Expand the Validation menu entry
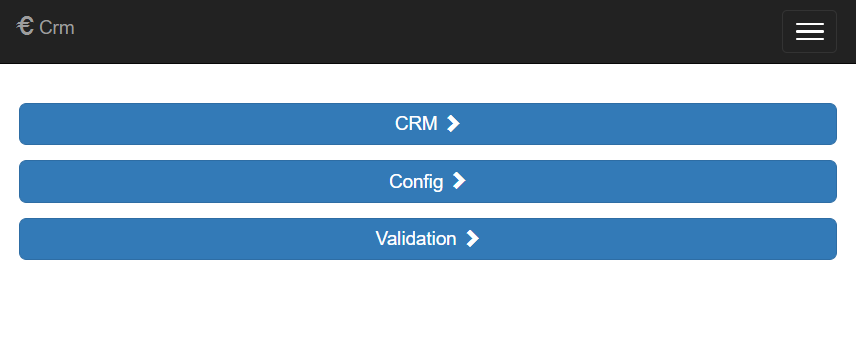 (428, 239)
